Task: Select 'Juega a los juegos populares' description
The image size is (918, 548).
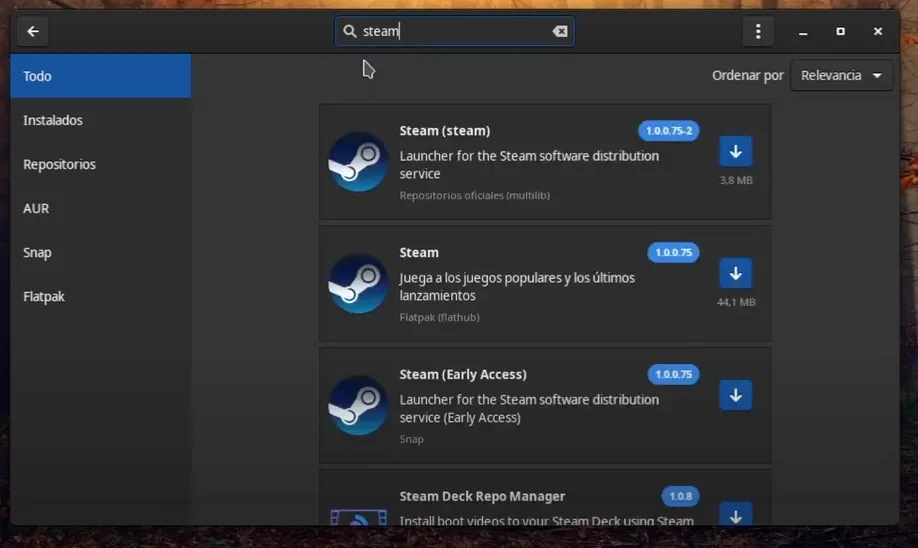Action: point(517,286)
